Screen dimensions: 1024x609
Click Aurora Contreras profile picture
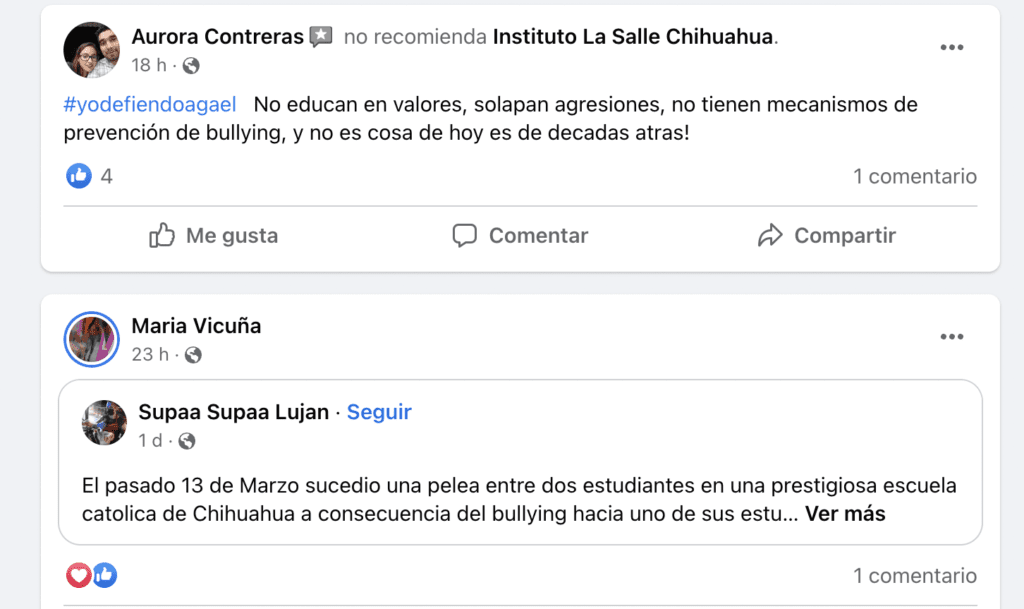(92, 50)
